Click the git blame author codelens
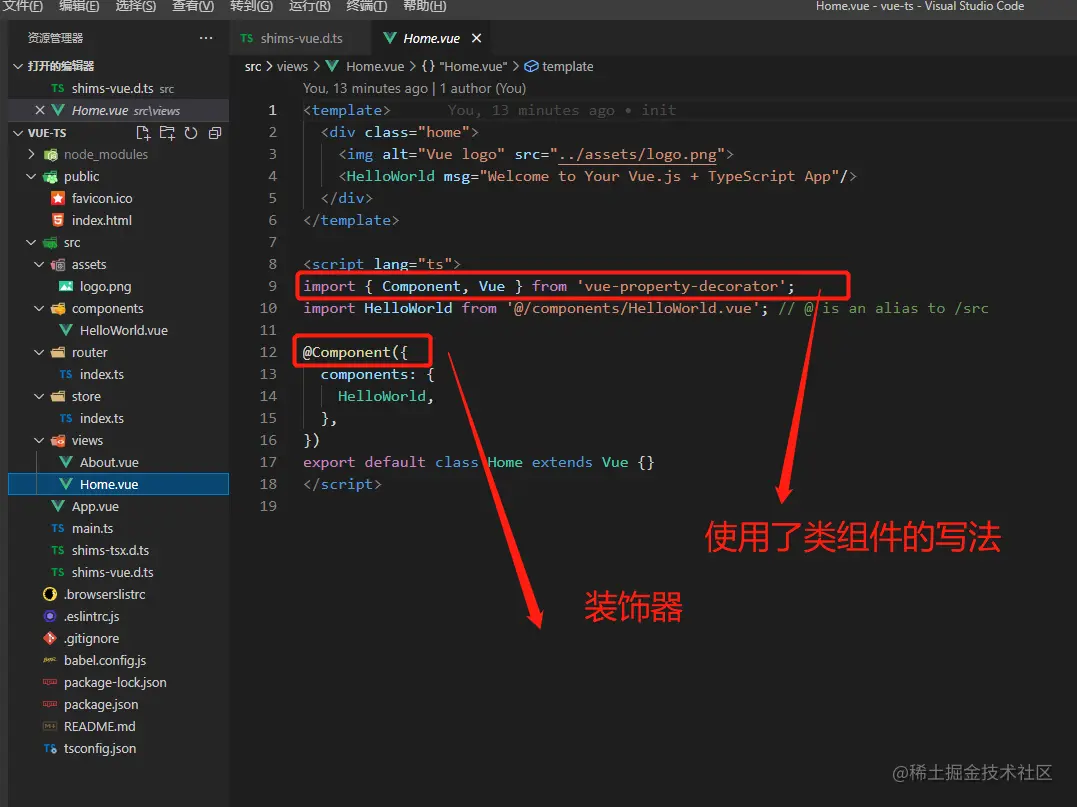The image size is (1077, 807). coord(414,89)
